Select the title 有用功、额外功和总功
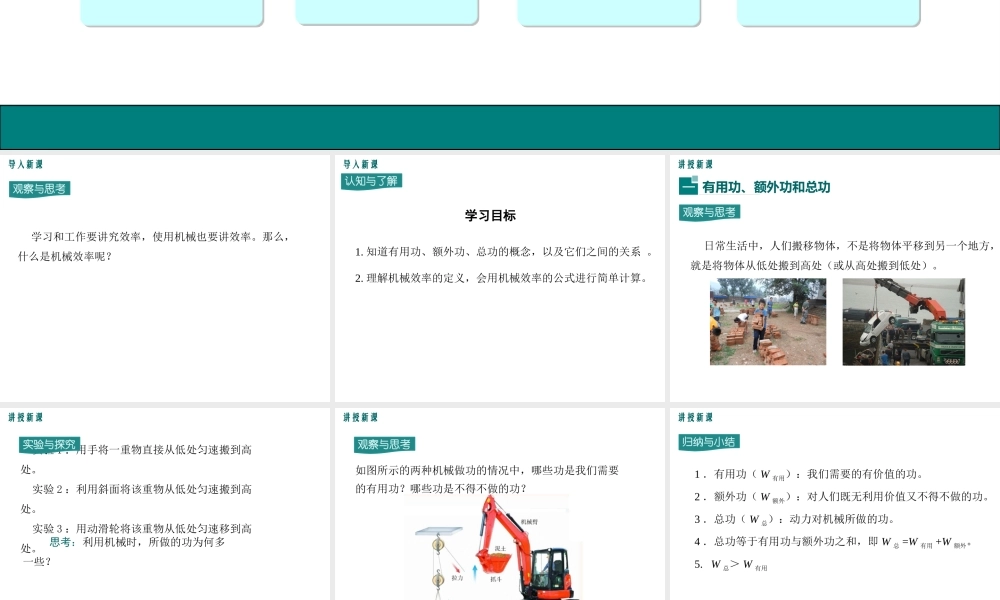Viewport: 1000px width, 600px height. coord(766,187)
